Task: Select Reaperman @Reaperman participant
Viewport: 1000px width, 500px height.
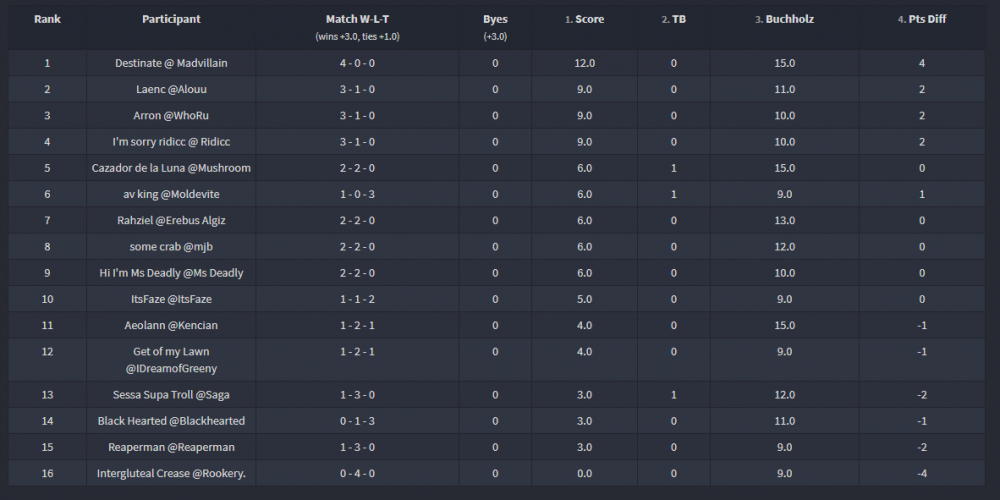Action: click(171, 447)
